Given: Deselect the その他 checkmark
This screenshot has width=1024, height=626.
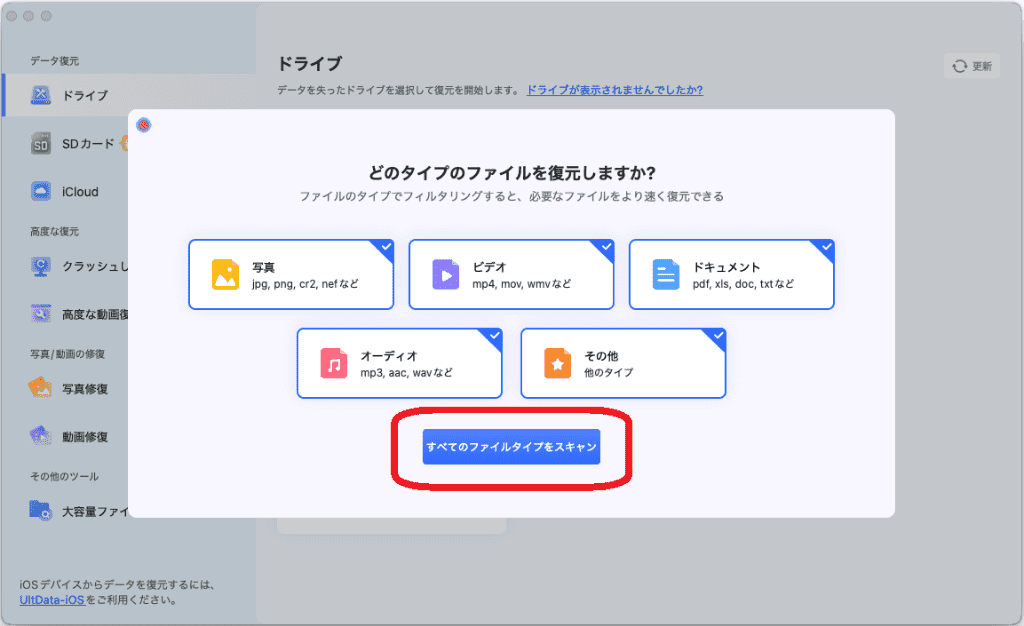Looking at the screenshot, I should pyautogui.click(x=716, y=336).
